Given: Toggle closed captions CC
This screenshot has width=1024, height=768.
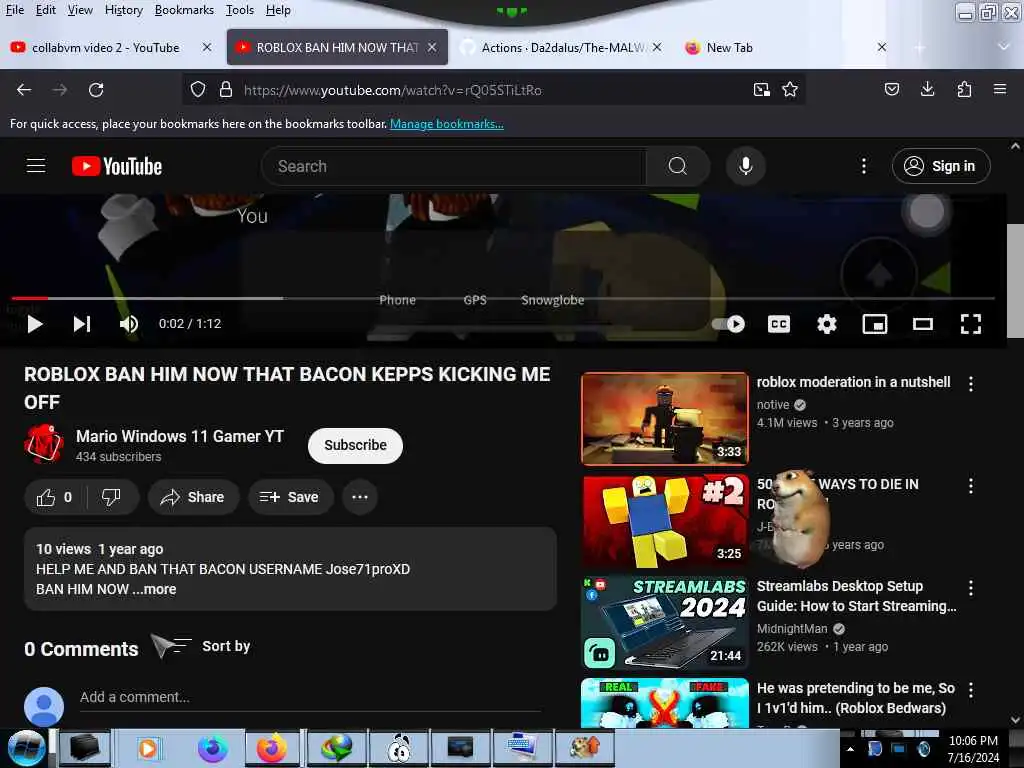Looking at the screenshot, I should click(778, 324).
